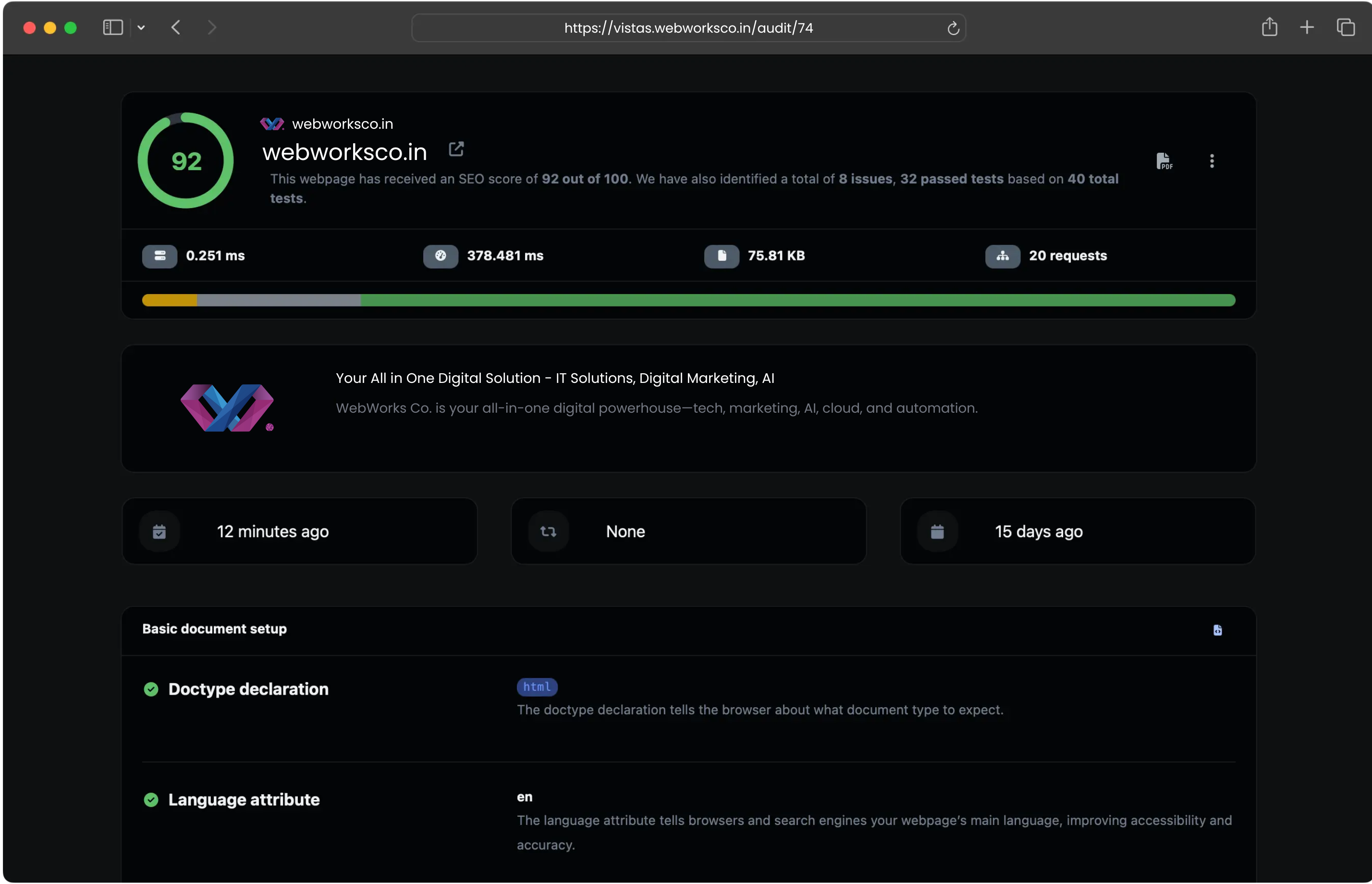This screenshot has height=884, width=1372.
Task: Click the small webworksco.in label
Action: point(343,123)
